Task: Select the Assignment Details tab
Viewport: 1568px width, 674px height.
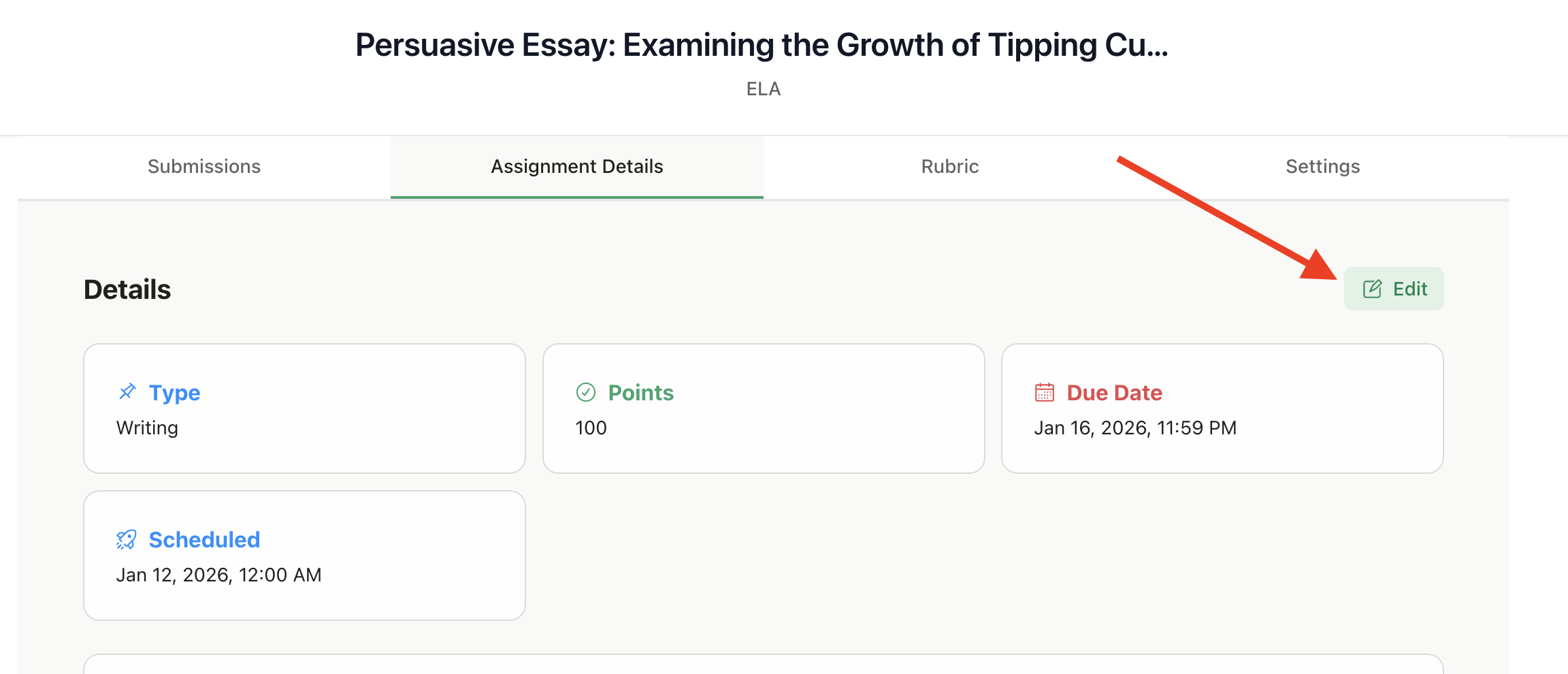Action: click(x=576, y=166)
